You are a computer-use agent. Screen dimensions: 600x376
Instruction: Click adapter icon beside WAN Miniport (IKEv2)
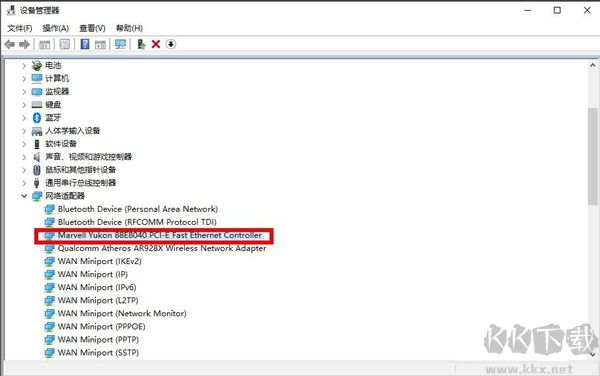(x=50, y=261)
